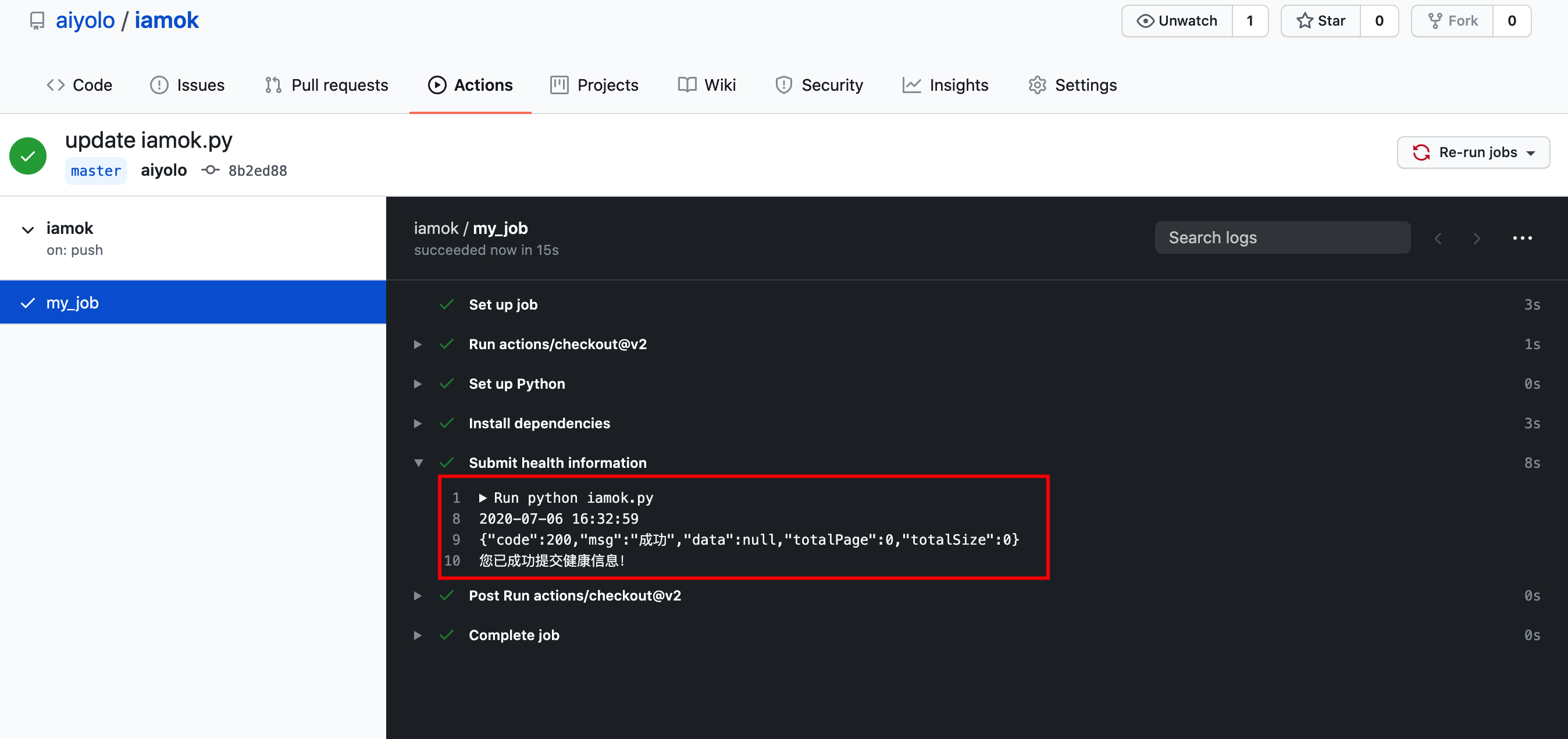Click the three-dots log options icon

[x=1521, y=238]
